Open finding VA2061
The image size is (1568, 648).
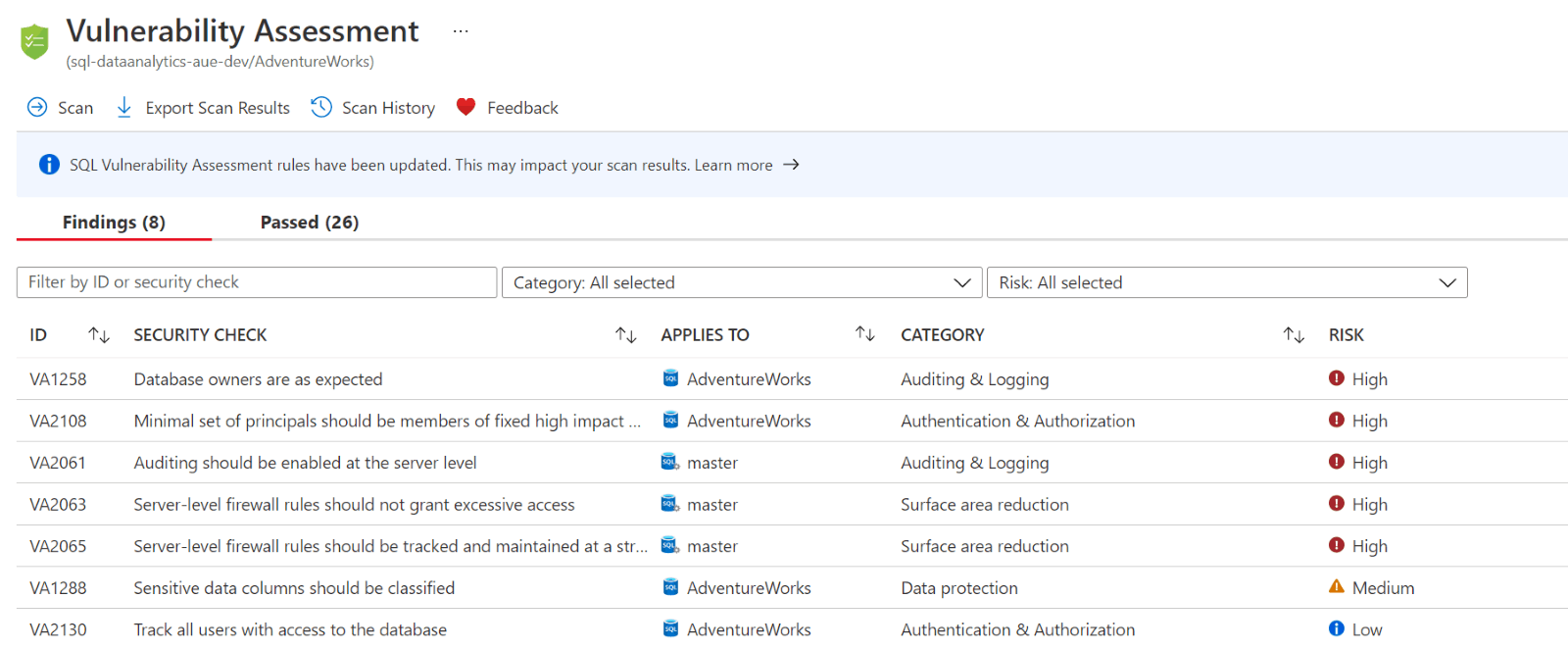point(58,463)
